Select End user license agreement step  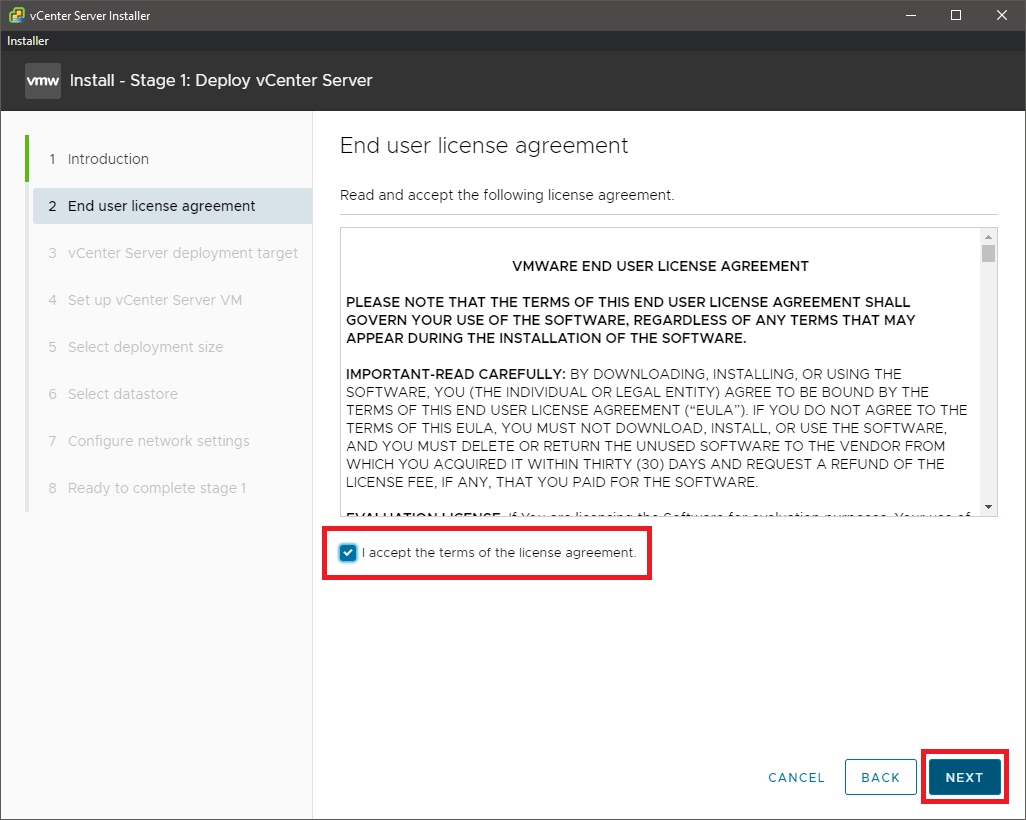tap(161, 206)
